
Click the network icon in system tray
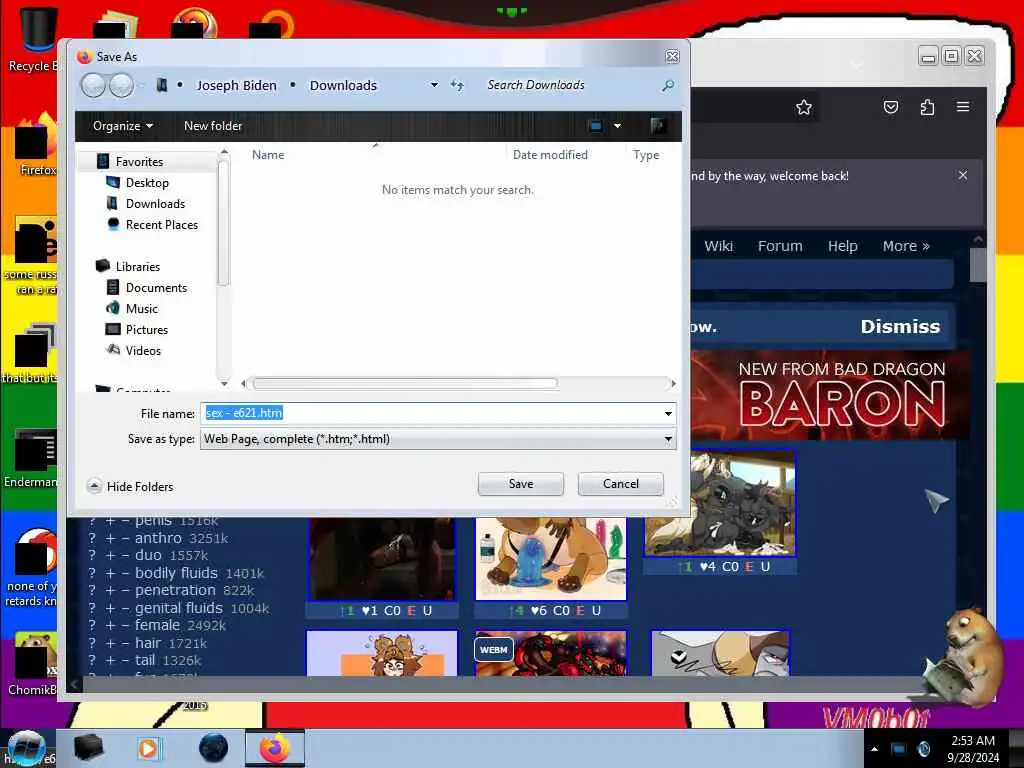click(899, 749)
